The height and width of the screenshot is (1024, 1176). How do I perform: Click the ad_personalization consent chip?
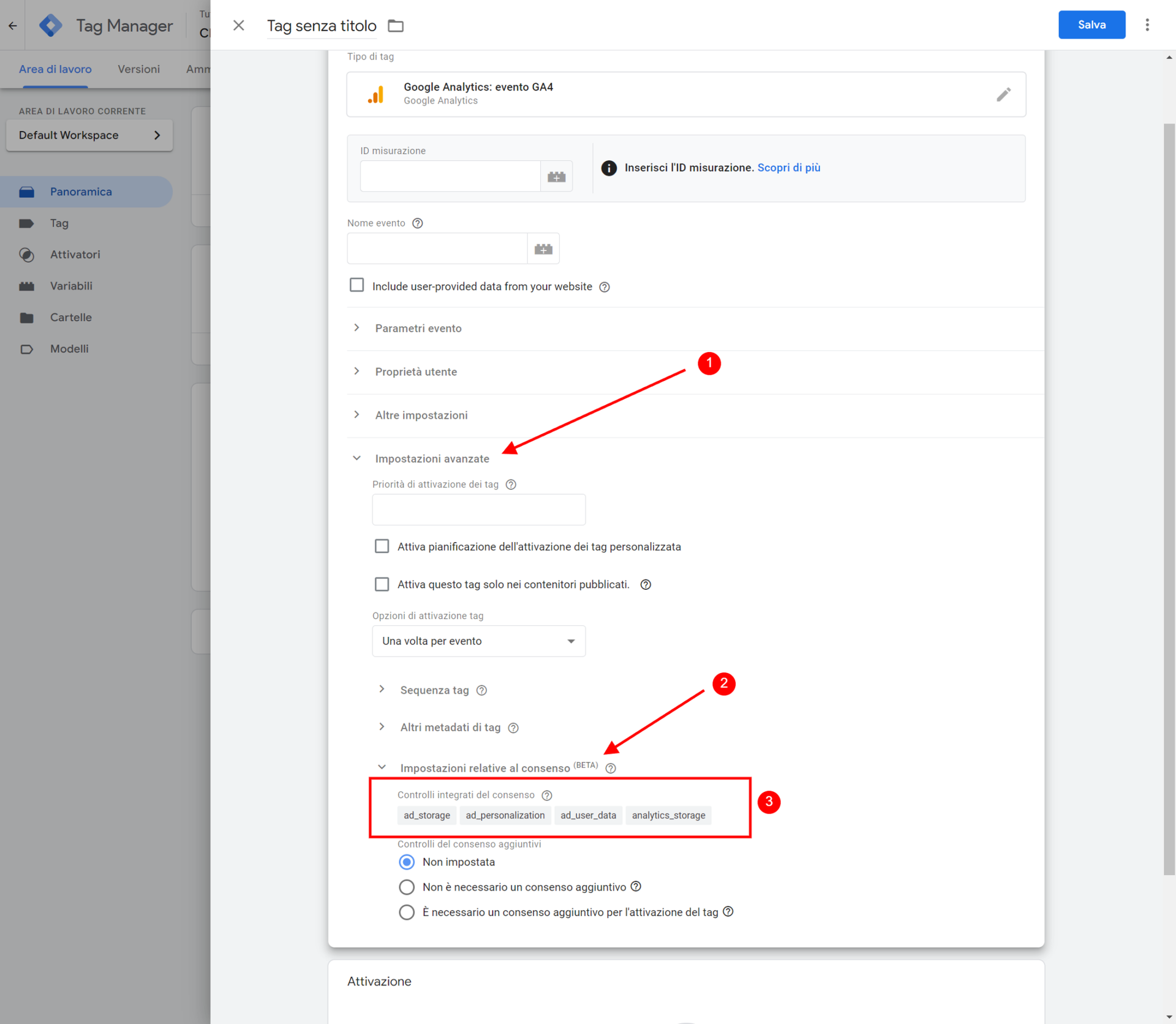click(x=505, y=815)
